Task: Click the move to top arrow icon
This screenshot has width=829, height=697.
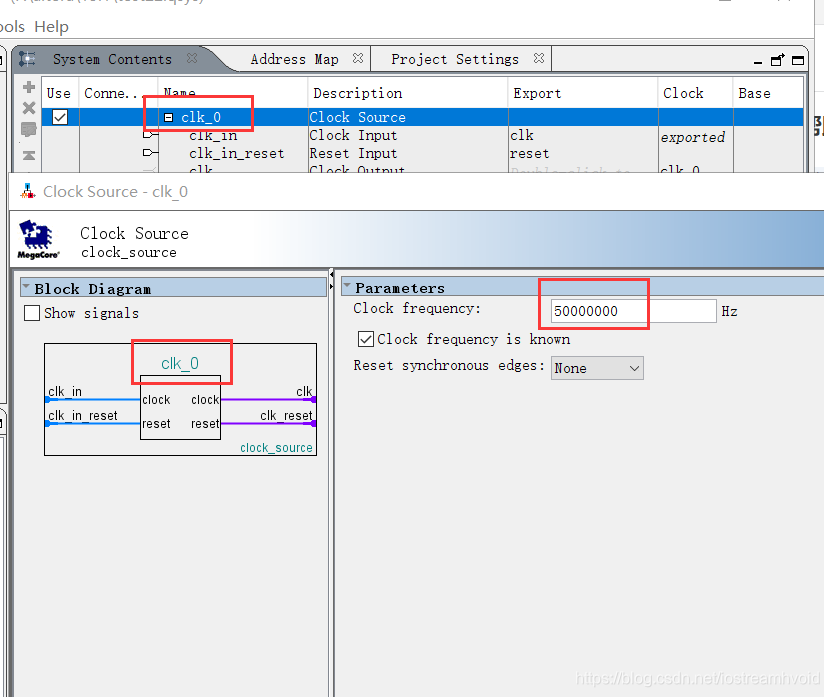Action: tap(29, 155)
